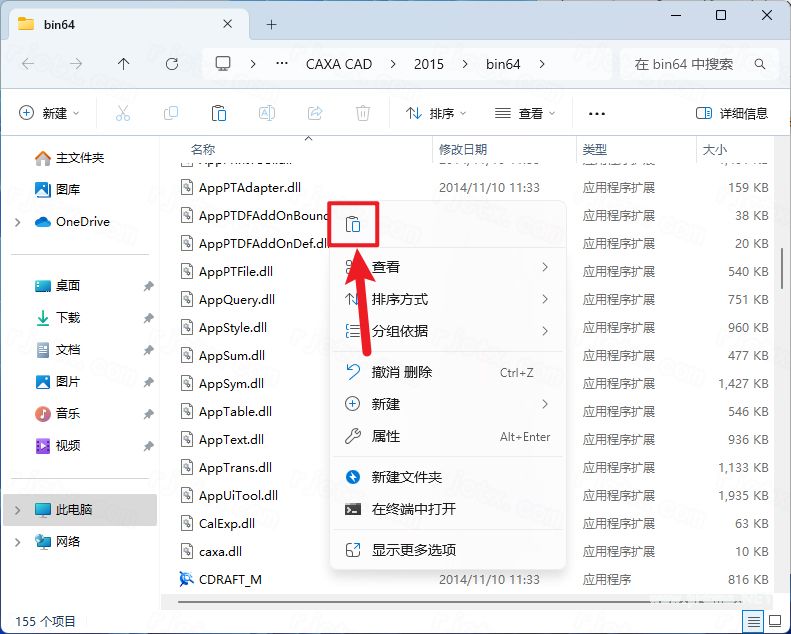Click CAXA CAD breadcrumb segment
The width and height of the screenshot is (791, 634).
point(339,64)
